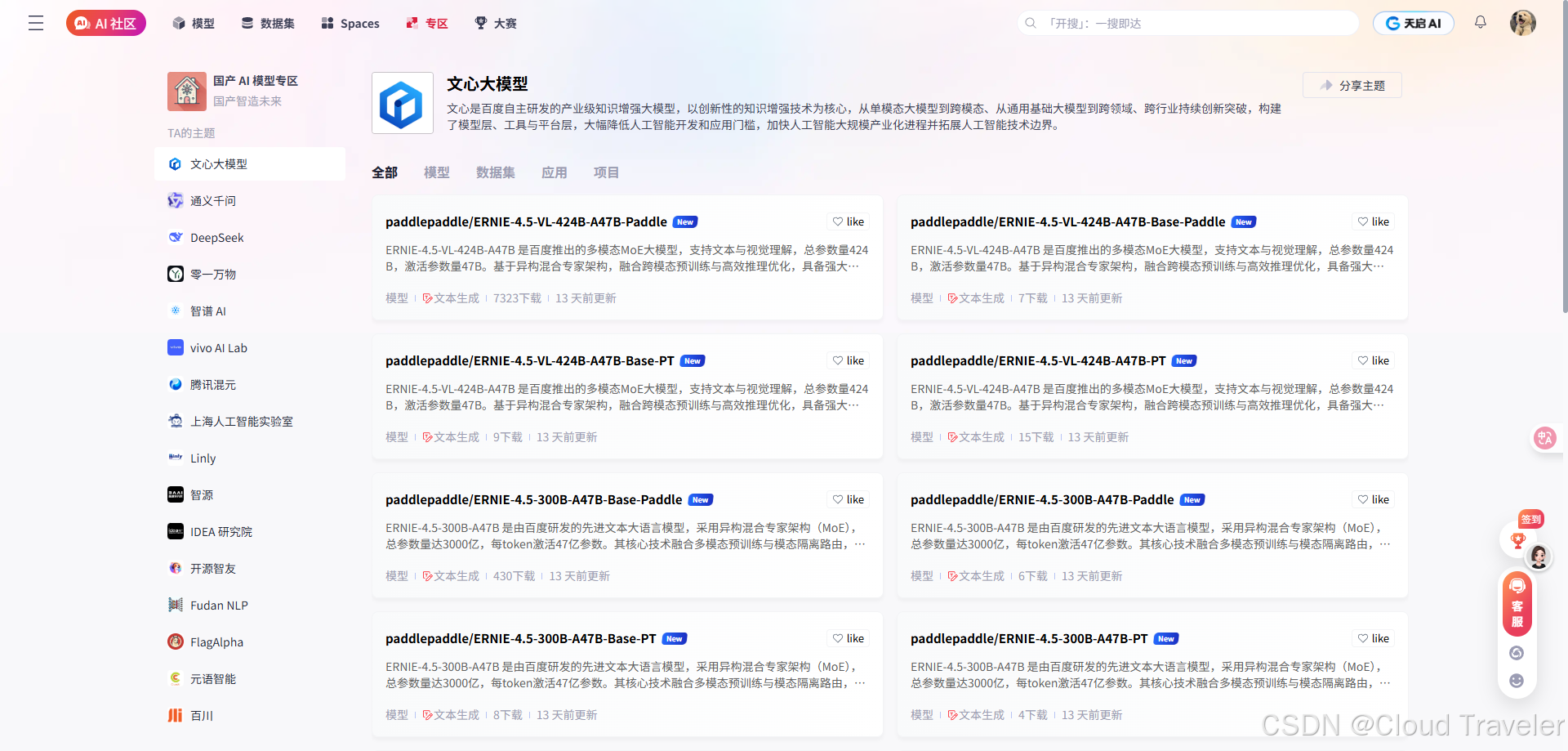Select 开源智友 icon in sidebar
The height and width of the screenshot is (751, 1568).
click(x=176, y=568)
